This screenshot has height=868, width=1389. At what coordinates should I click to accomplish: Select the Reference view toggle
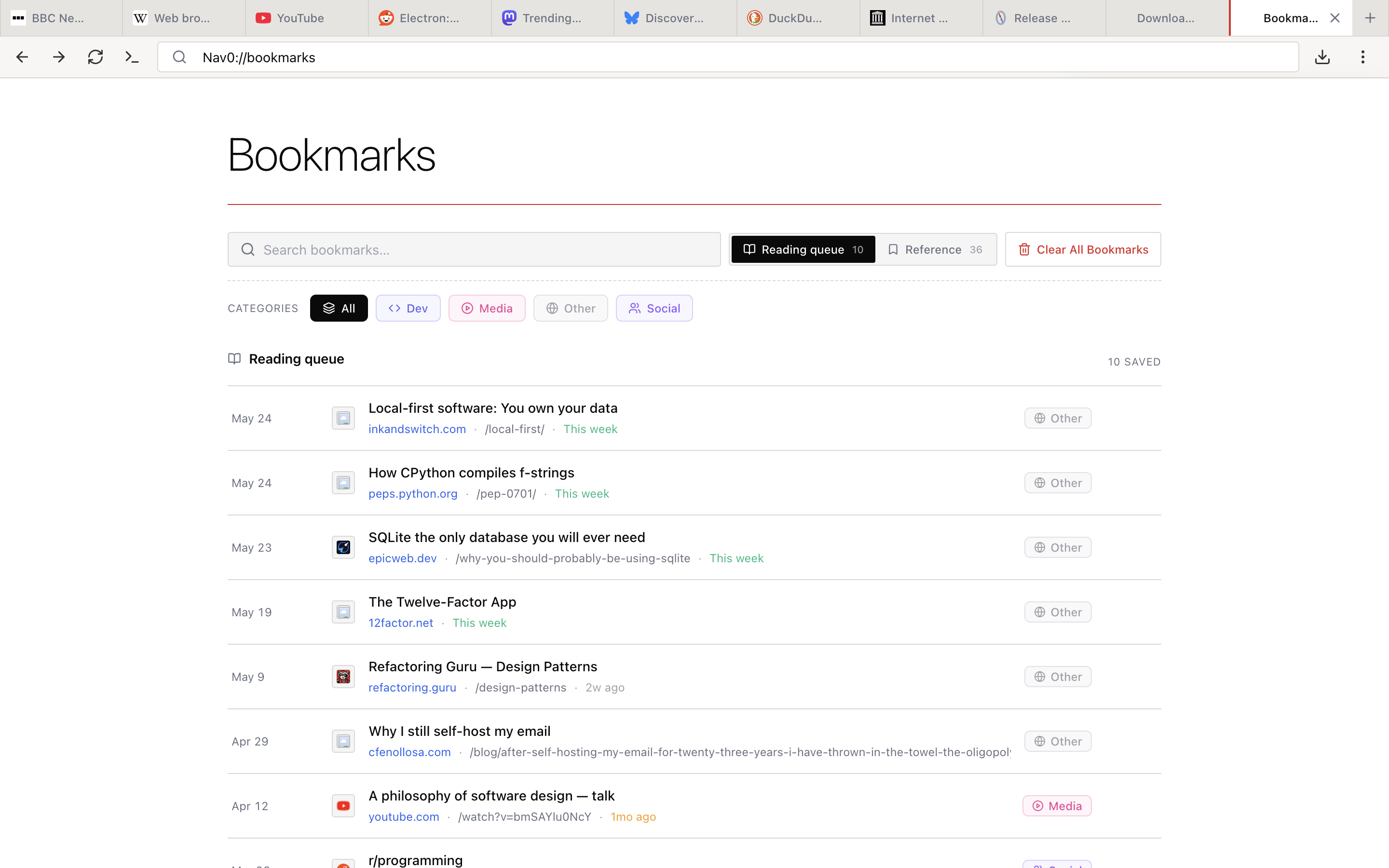point(935,249)
